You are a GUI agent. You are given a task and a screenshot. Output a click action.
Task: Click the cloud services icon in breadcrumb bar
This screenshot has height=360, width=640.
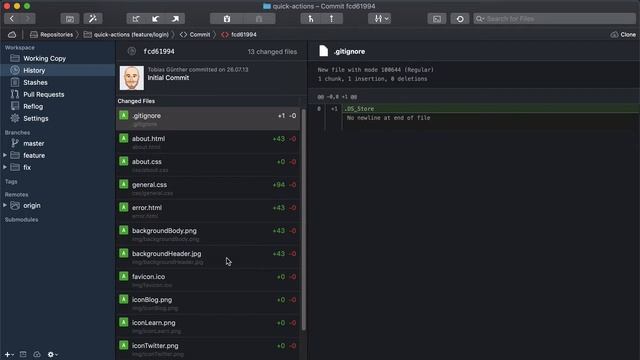(x=12, y=35)
